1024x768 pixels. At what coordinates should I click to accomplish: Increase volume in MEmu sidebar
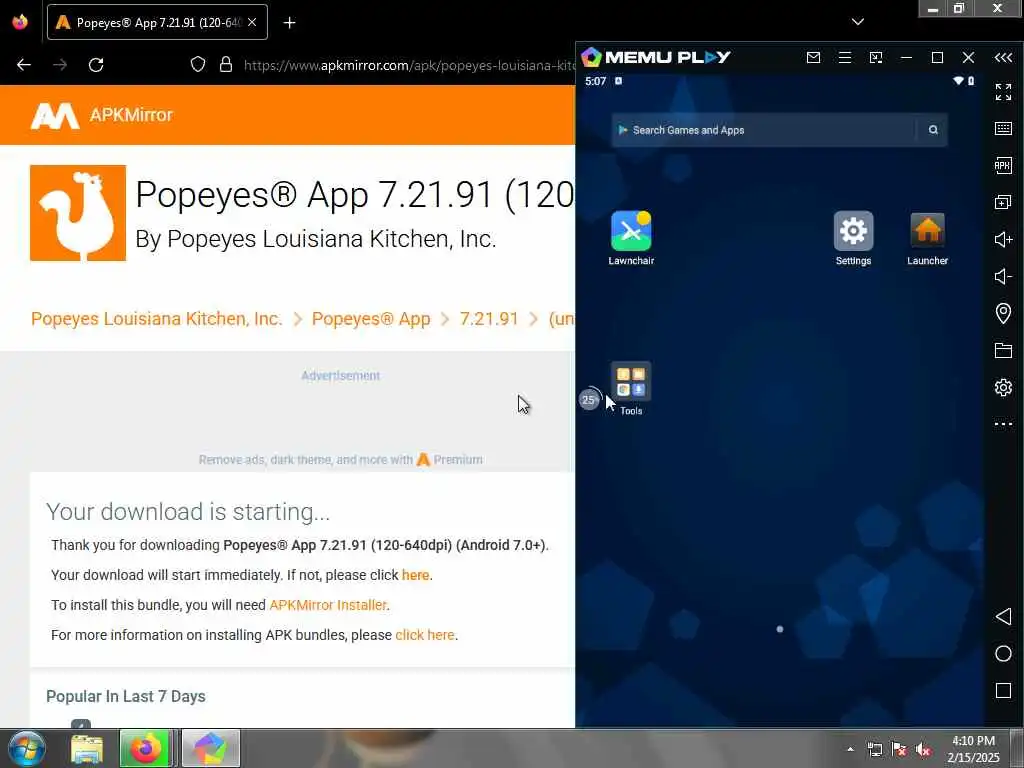(x=1003, y=239)
